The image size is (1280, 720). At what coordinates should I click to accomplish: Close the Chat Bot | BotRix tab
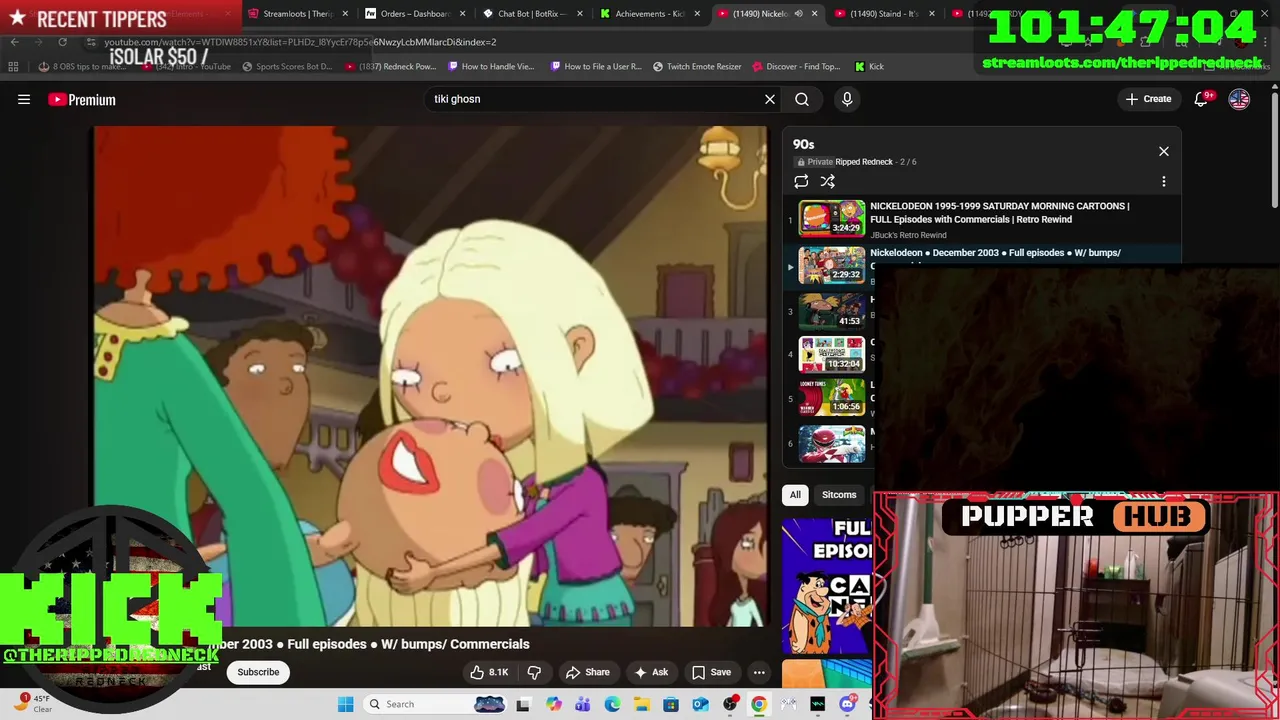coord(580,14)
